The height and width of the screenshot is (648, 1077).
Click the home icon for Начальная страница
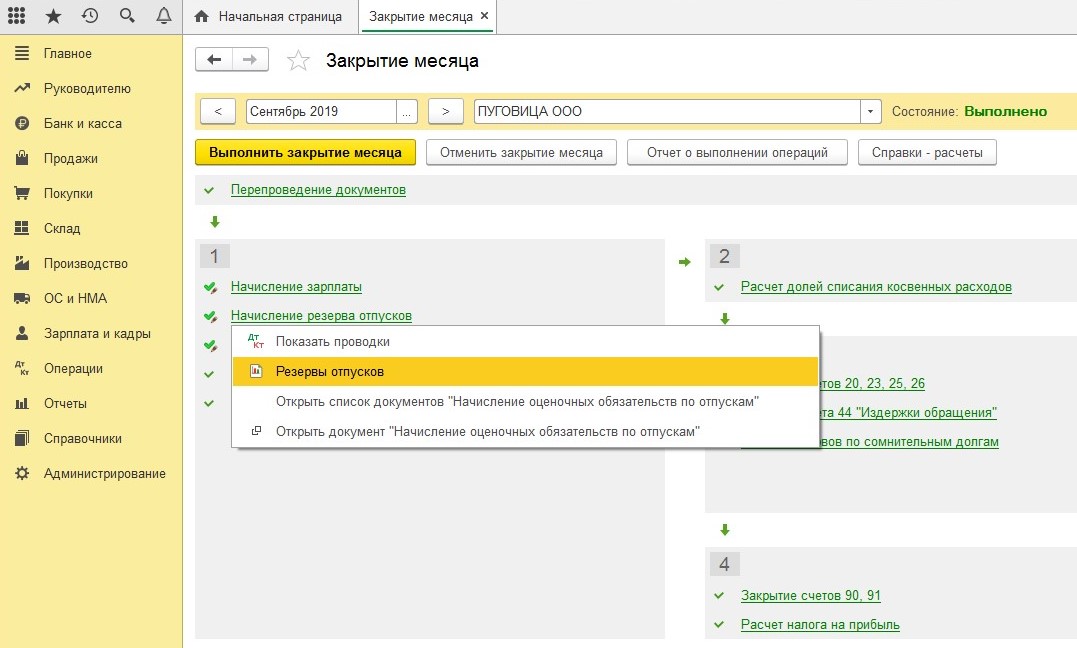(202, 17)
